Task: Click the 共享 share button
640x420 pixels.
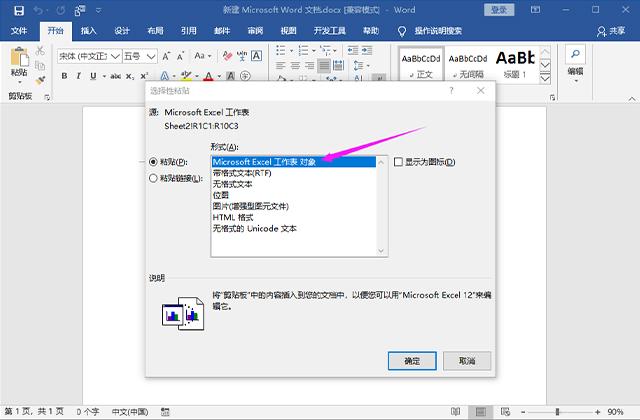Action: (x=611, y=31)
